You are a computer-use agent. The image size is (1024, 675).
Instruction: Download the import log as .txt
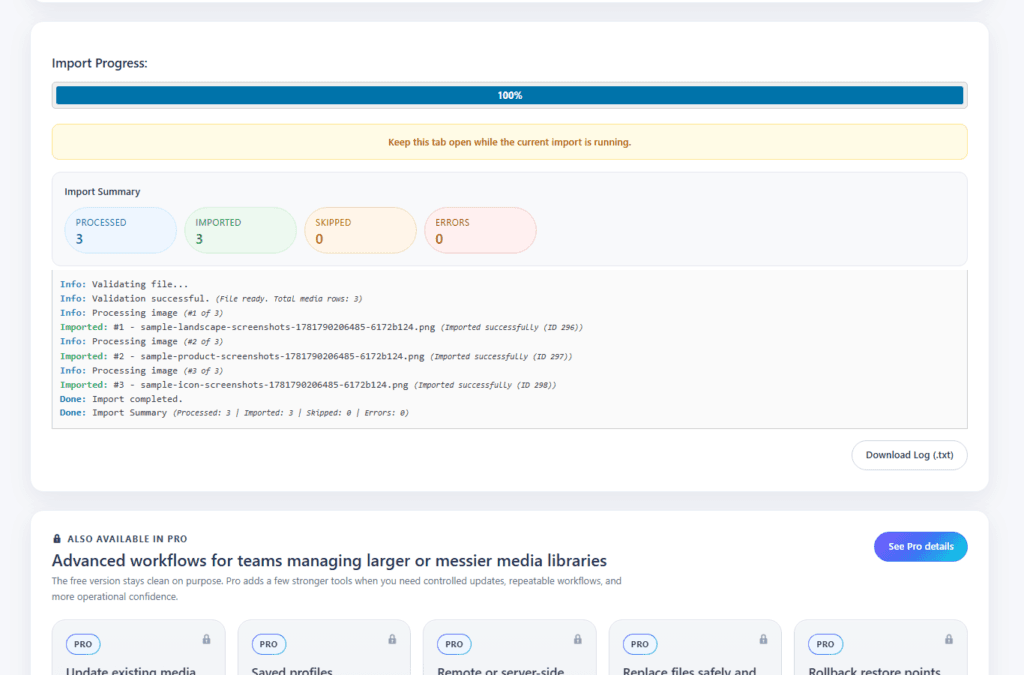[x=909, y=455]
